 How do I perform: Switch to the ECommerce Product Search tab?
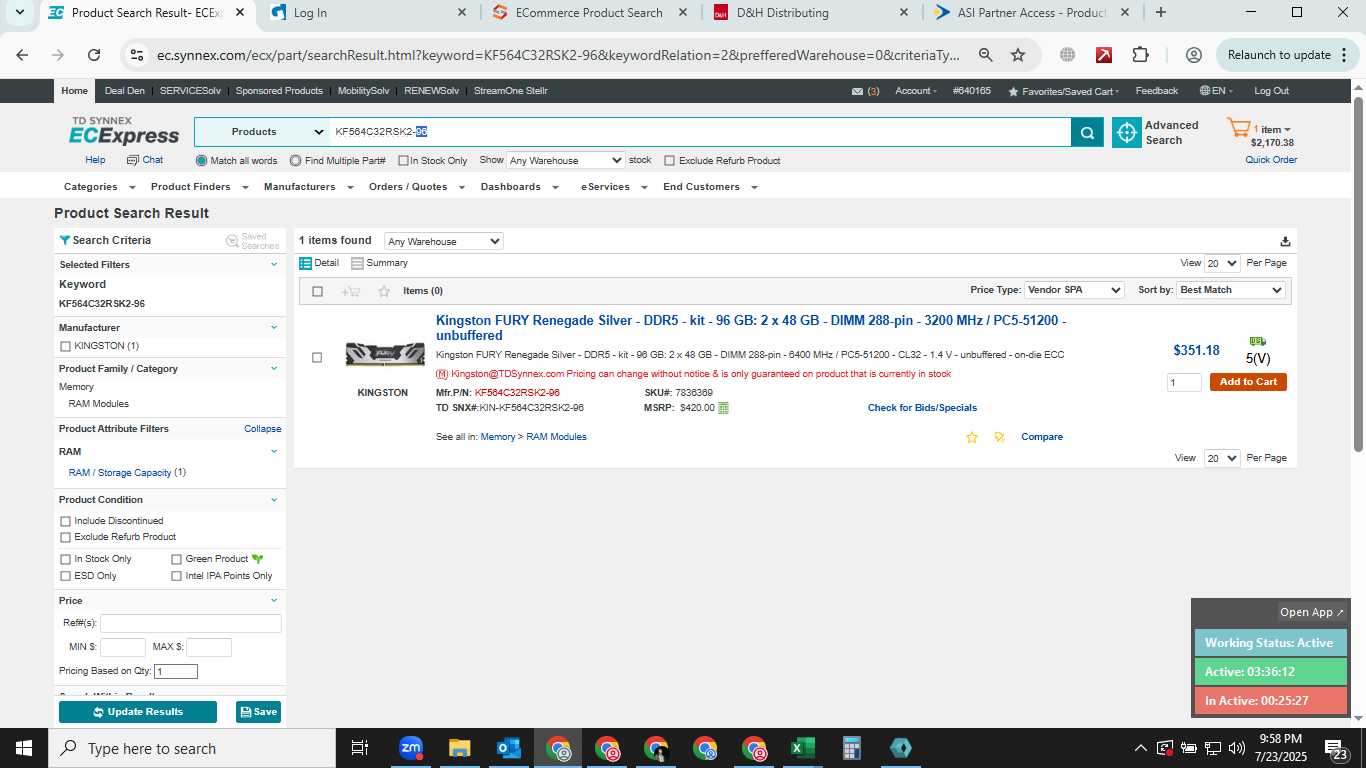(x=588, y=13)
